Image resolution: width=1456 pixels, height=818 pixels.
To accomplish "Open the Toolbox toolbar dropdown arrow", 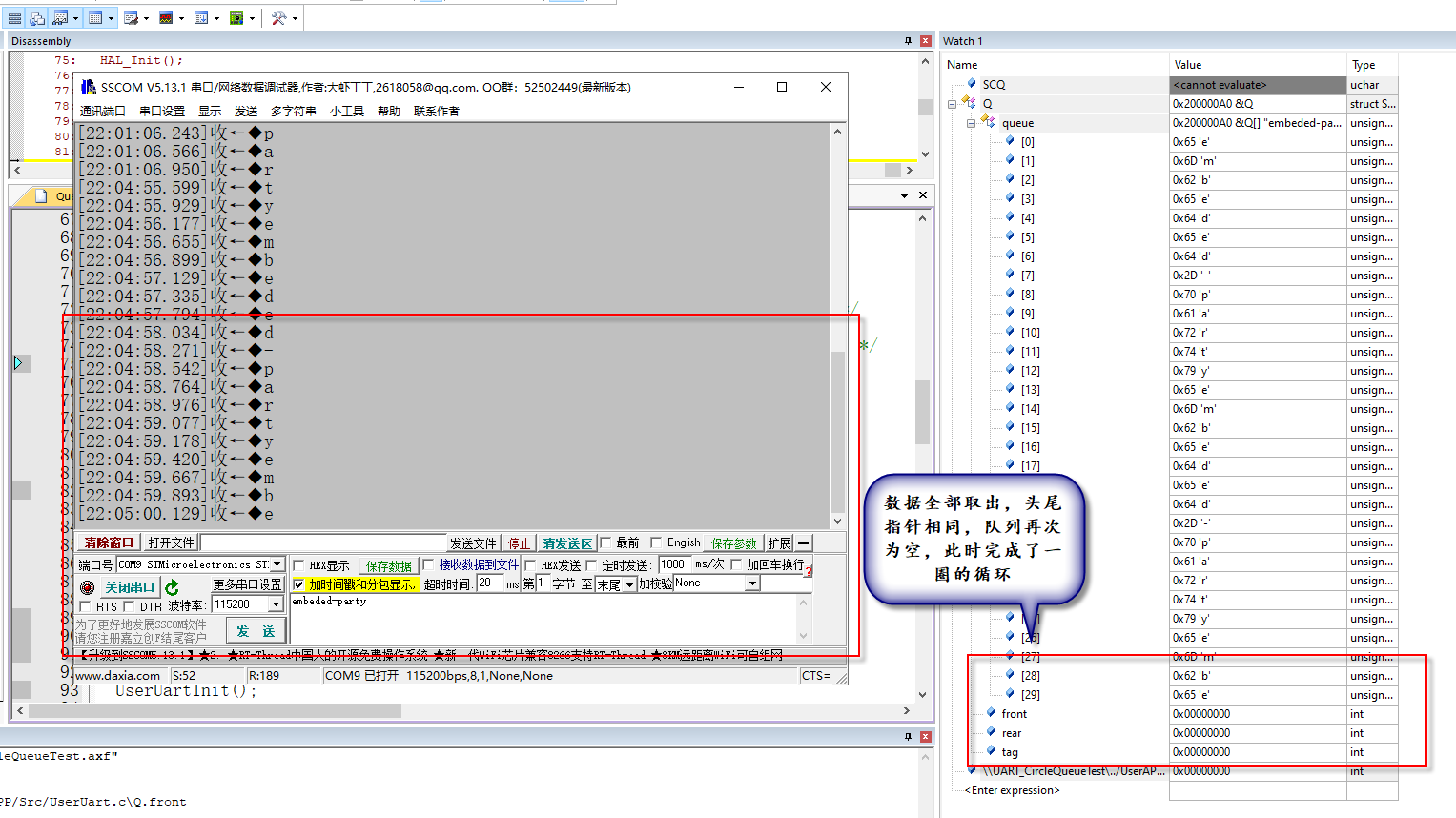I will tap(295, 18).
